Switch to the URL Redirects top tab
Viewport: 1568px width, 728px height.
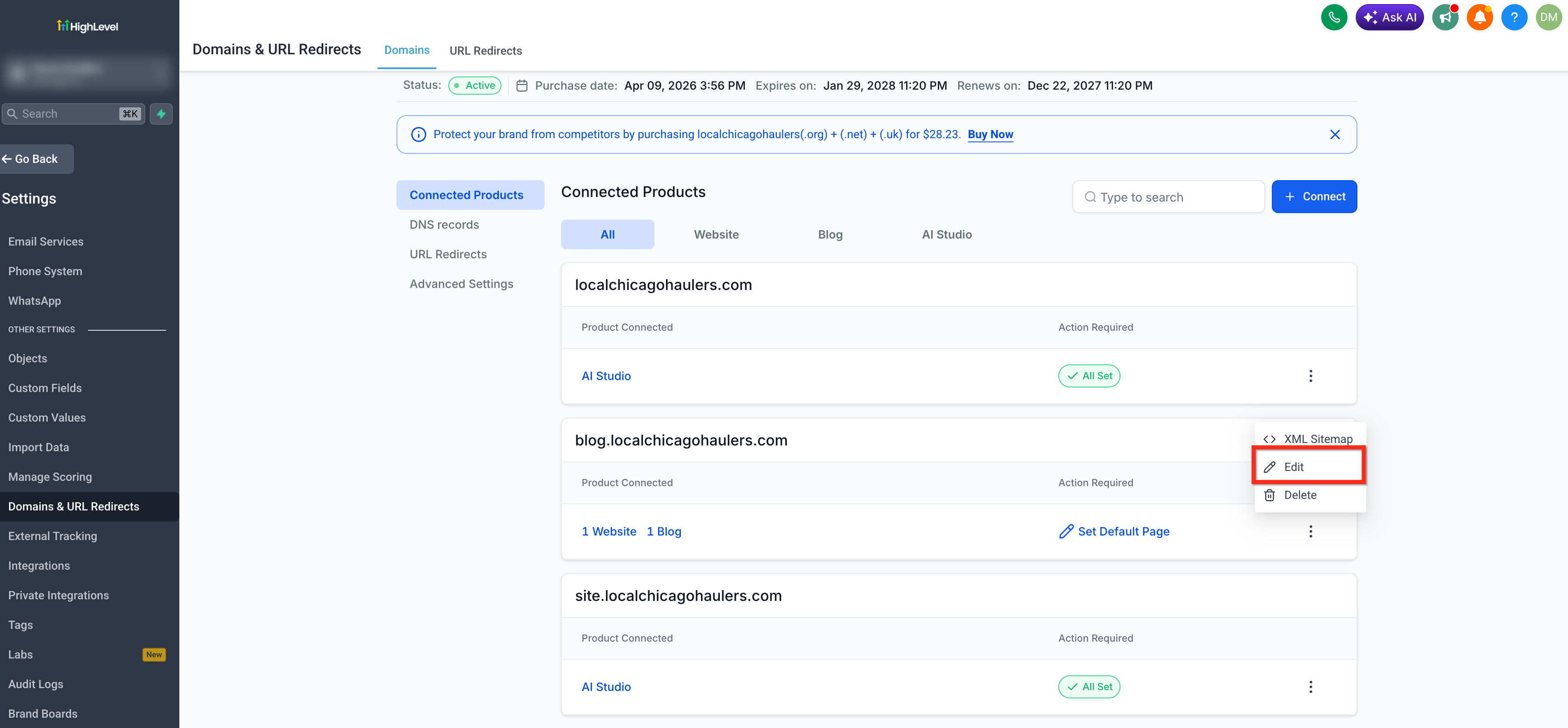pos(485,51)
